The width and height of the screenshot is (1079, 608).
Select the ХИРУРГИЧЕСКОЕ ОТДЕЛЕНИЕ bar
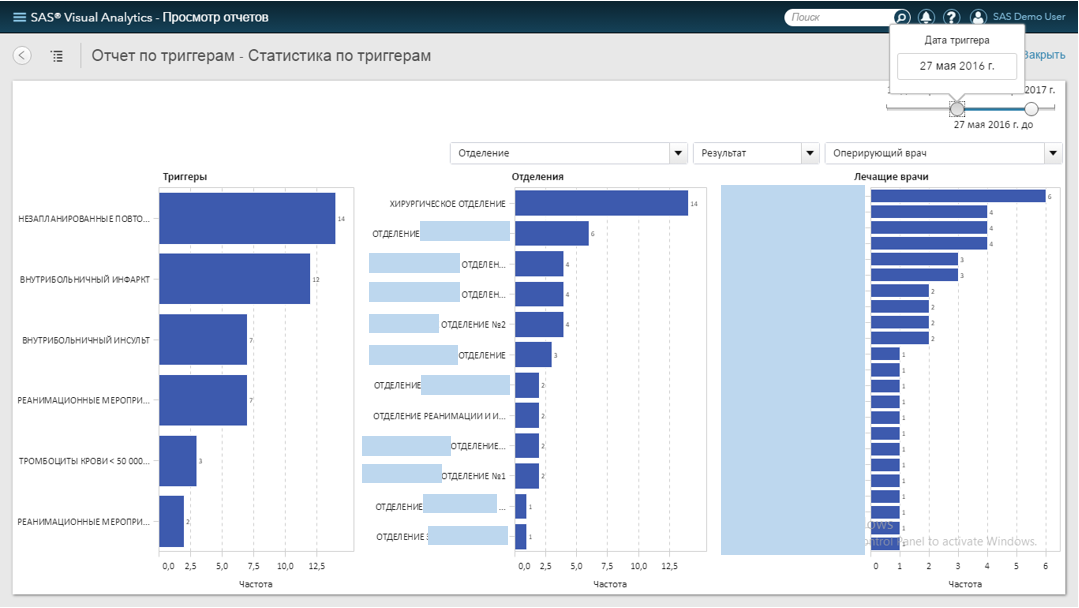click(x=601, y=203)
